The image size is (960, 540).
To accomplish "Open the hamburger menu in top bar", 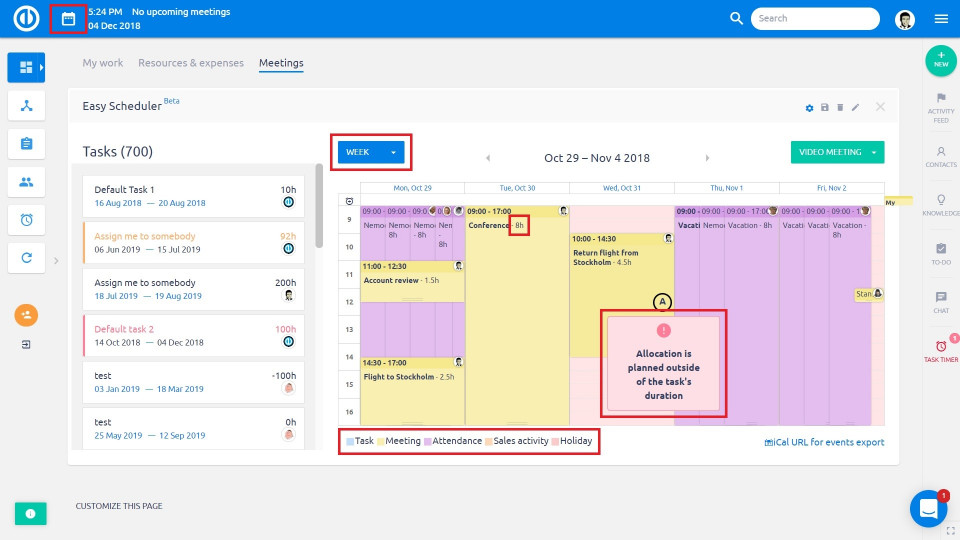I will 941,19.
